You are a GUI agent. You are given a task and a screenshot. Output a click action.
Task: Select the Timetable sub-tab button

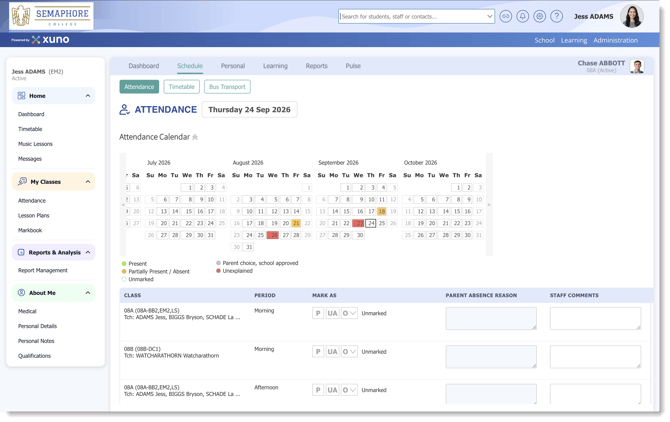click(x=182, y=87)
